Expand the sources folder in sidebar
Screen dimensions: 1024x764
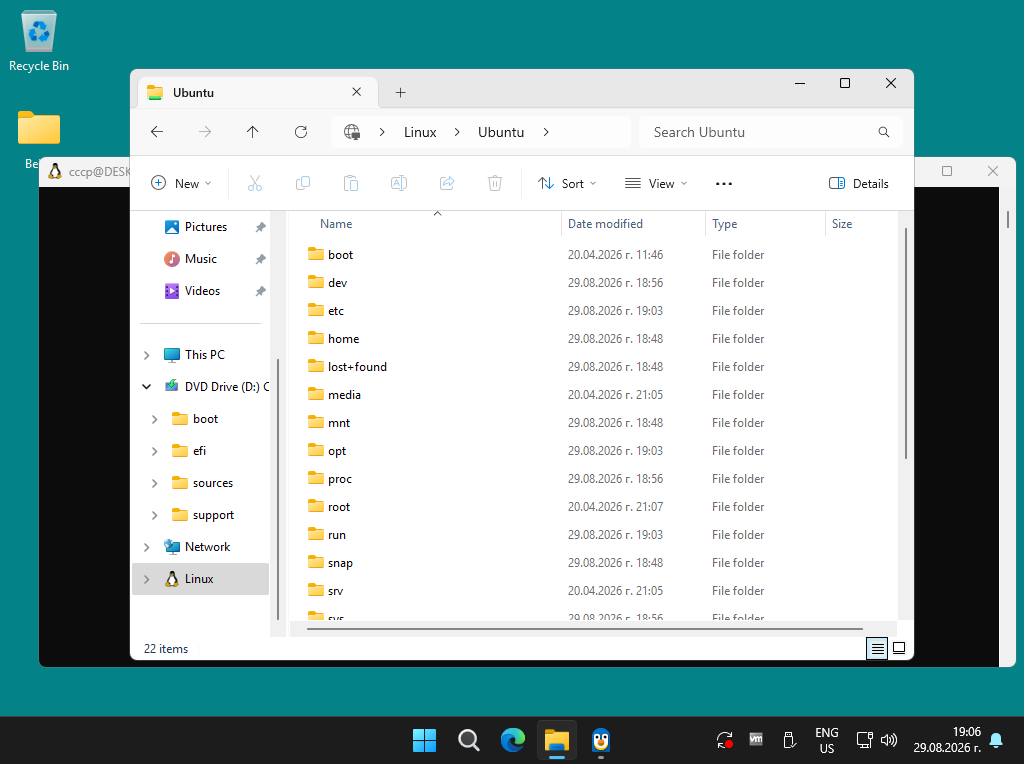coord(155,483)
